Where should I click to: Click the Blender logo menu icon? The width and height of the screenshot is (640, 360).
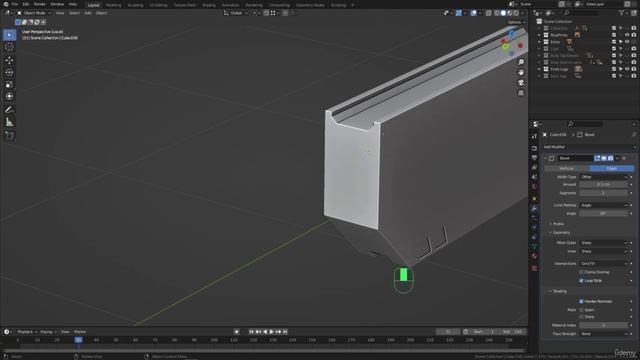point(6,4)
